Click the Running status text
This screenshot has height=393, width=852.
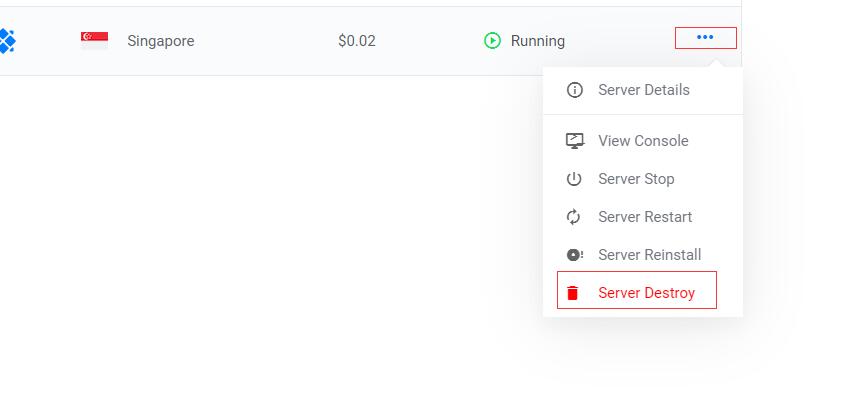(538, 41)
